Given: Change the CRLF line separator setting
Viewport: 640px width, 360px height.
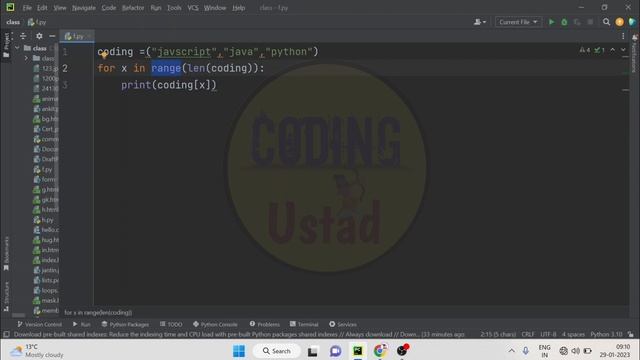Looking at the screenshot, I should point(528,334).
